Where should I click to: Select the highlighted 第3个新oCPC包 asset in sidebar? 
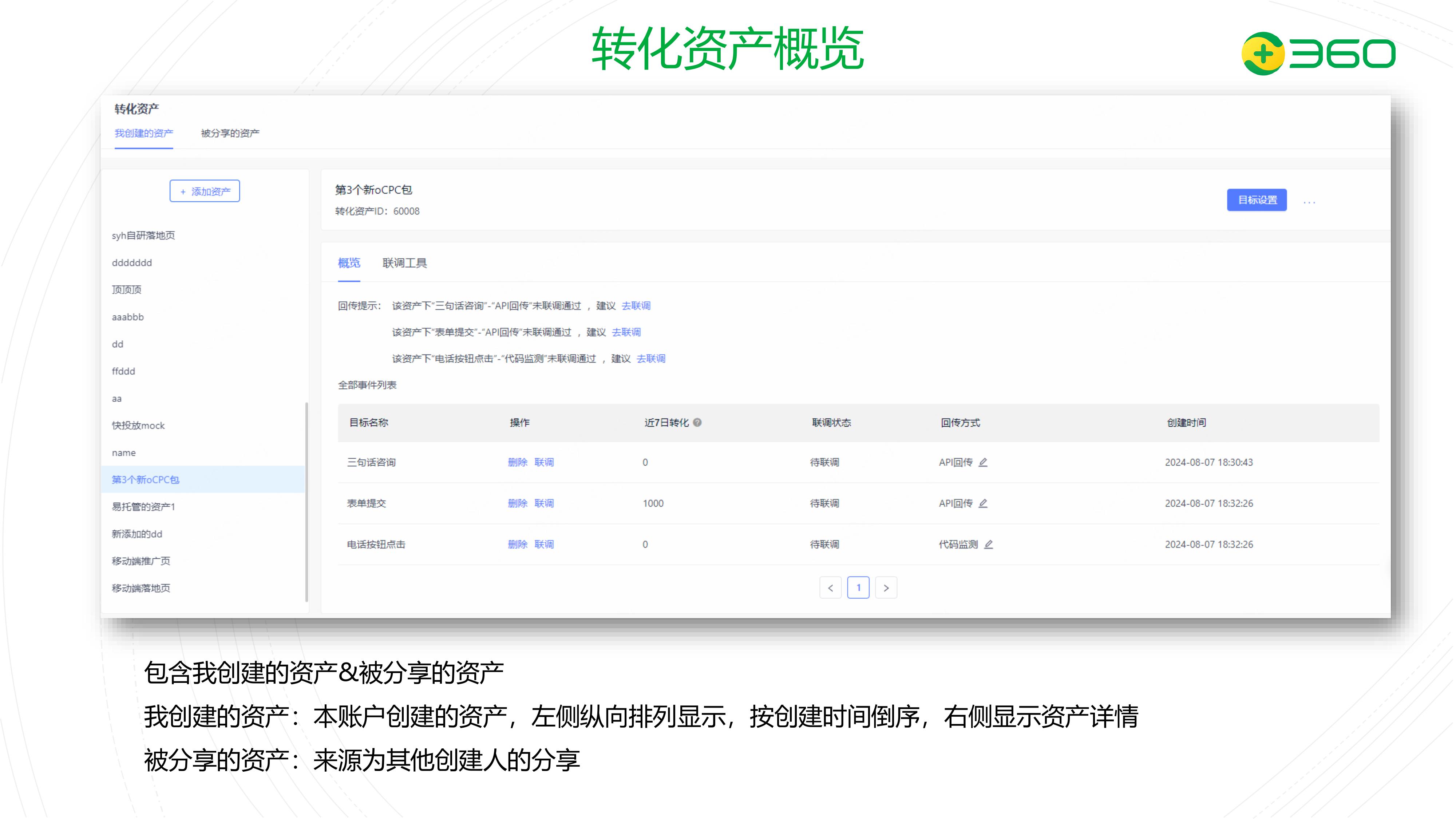coord(202,479)
